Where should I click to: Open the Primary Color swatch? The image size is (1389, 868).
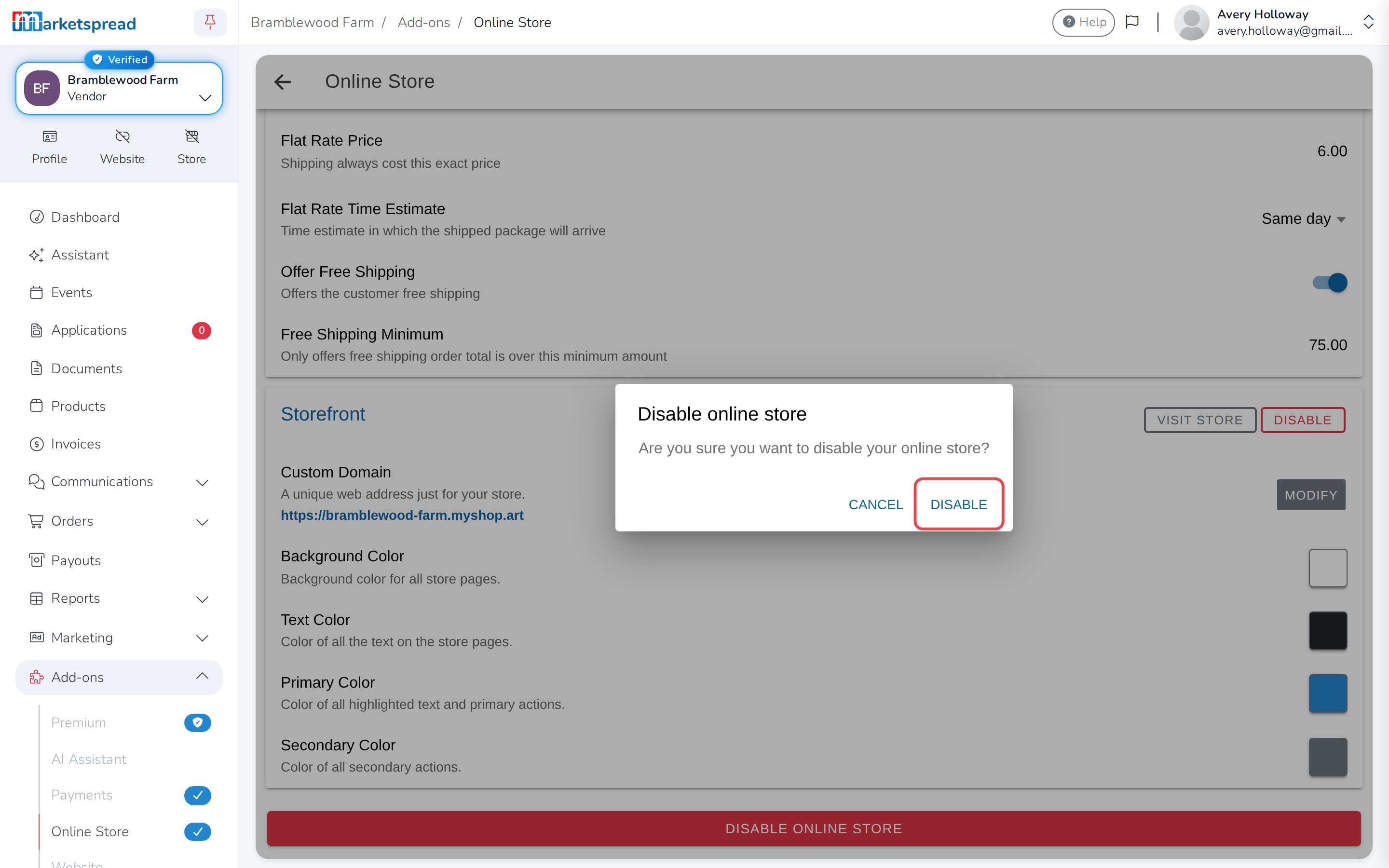(x=1328, y=693)
